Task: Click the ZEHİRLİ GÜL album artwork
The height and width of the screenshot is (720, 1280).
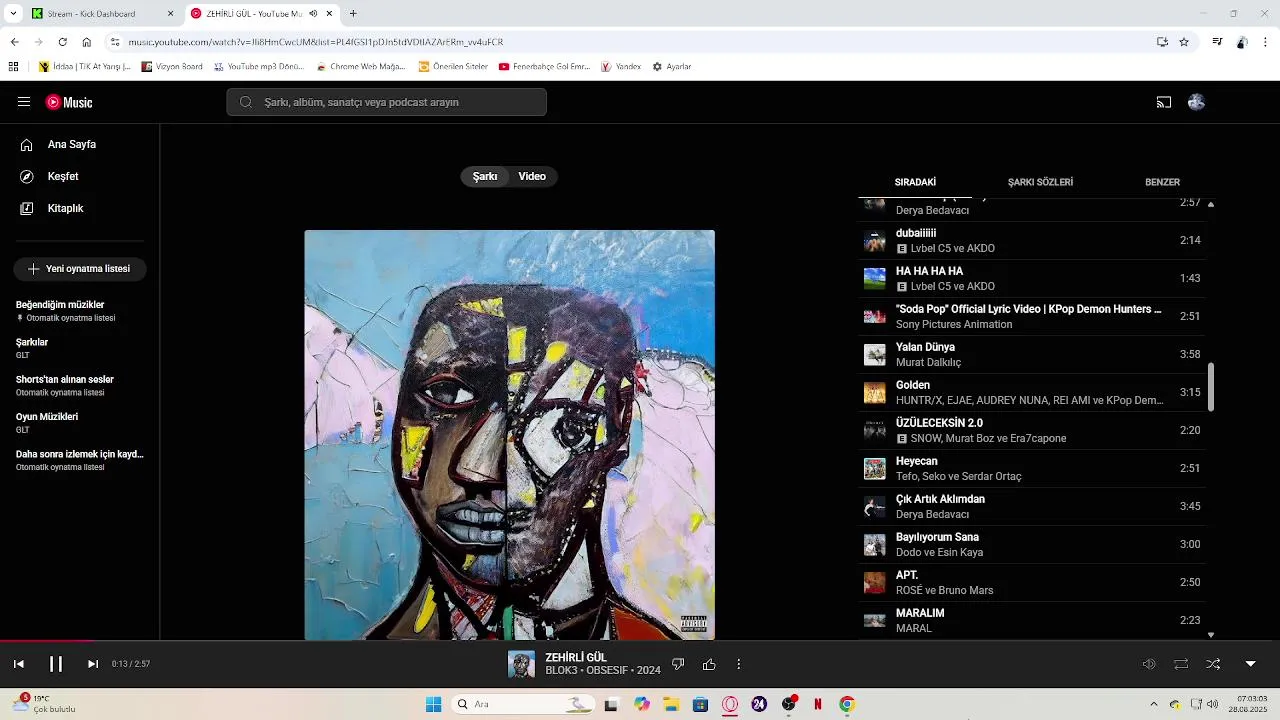Action: pos(510,435)
